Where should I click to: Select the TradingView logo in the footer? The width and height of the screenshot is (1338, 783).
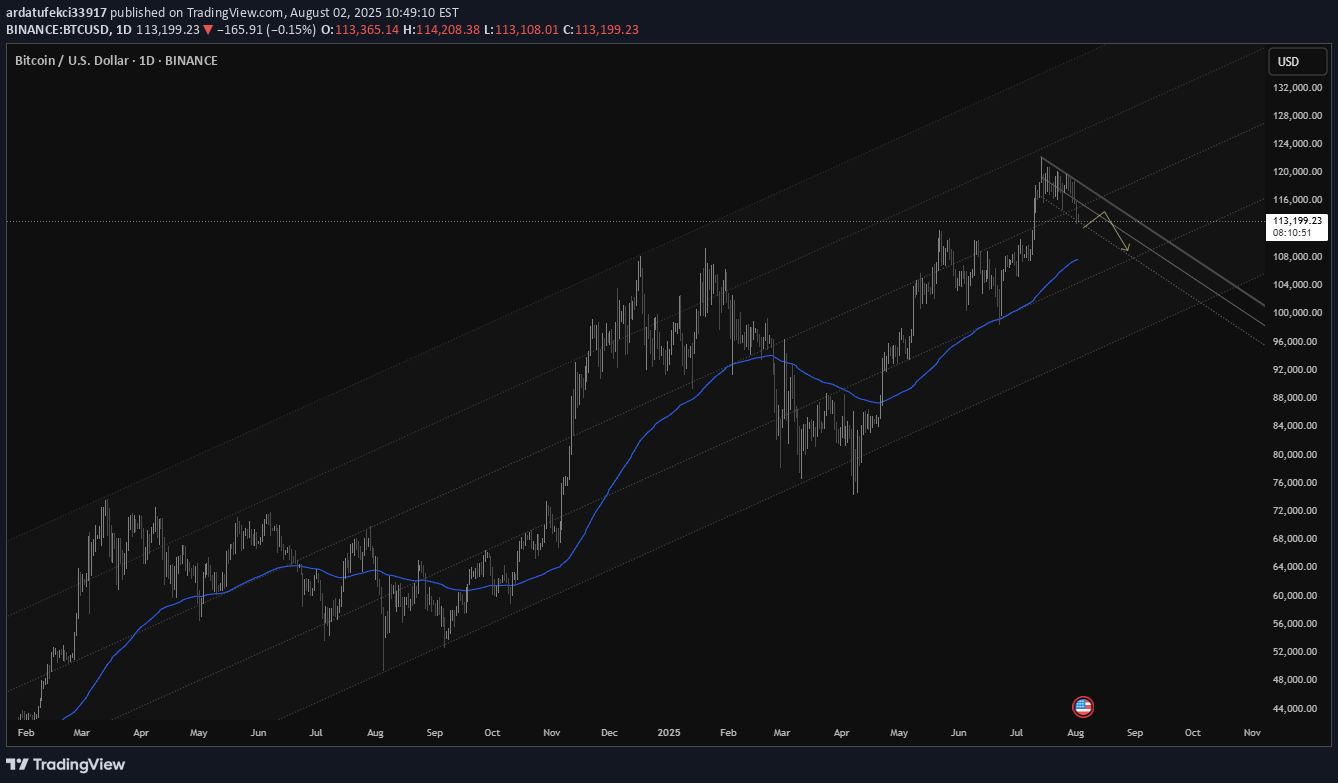67,764
